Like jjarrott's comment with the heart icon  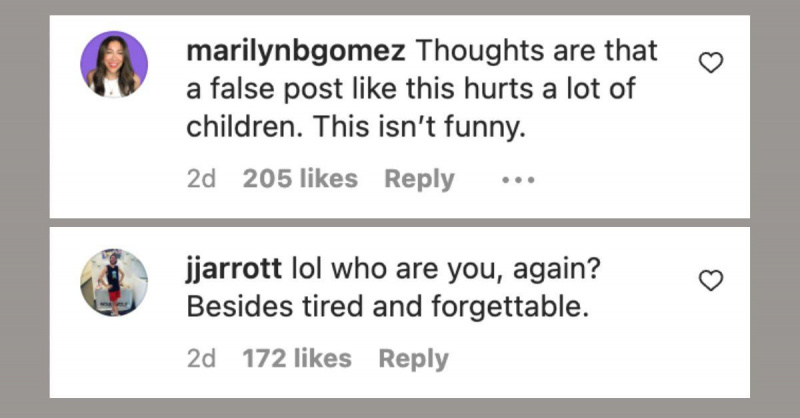pyautogui.click(x=711, y=281)
